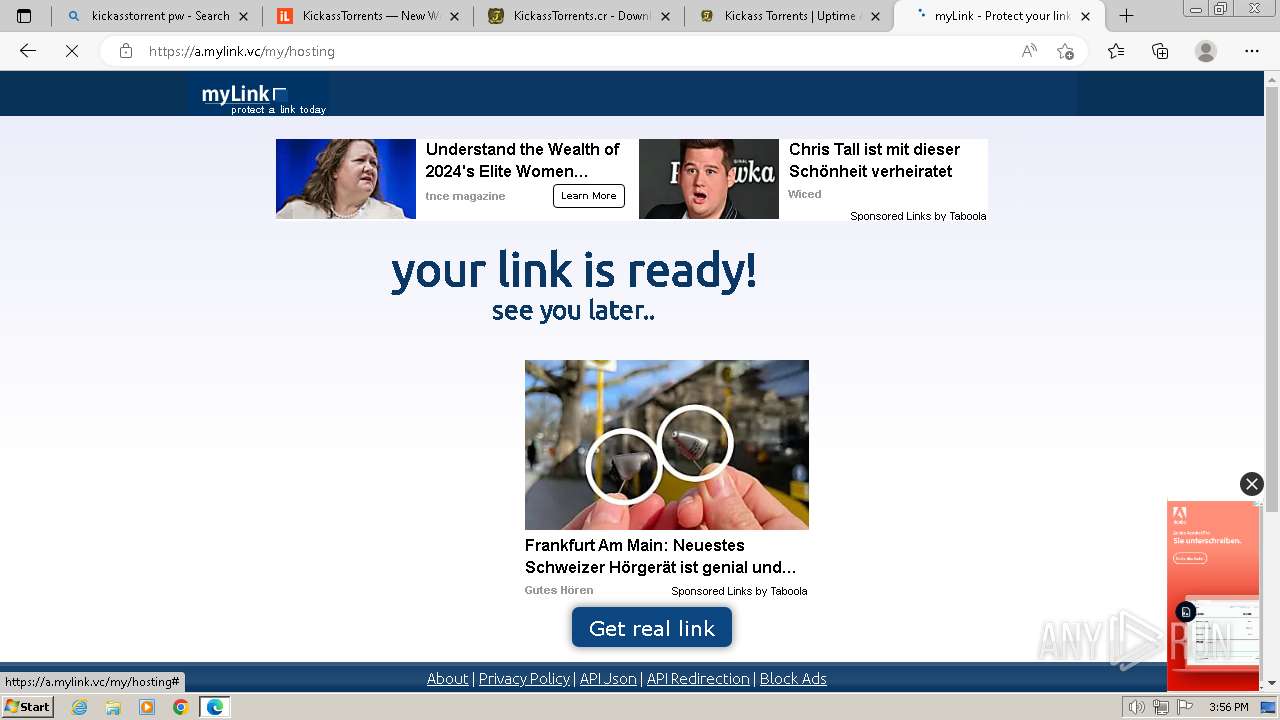This screenshot has width=1280, height=720.
Task: Open the Windows Start button
Action: [x=28, y=707]
